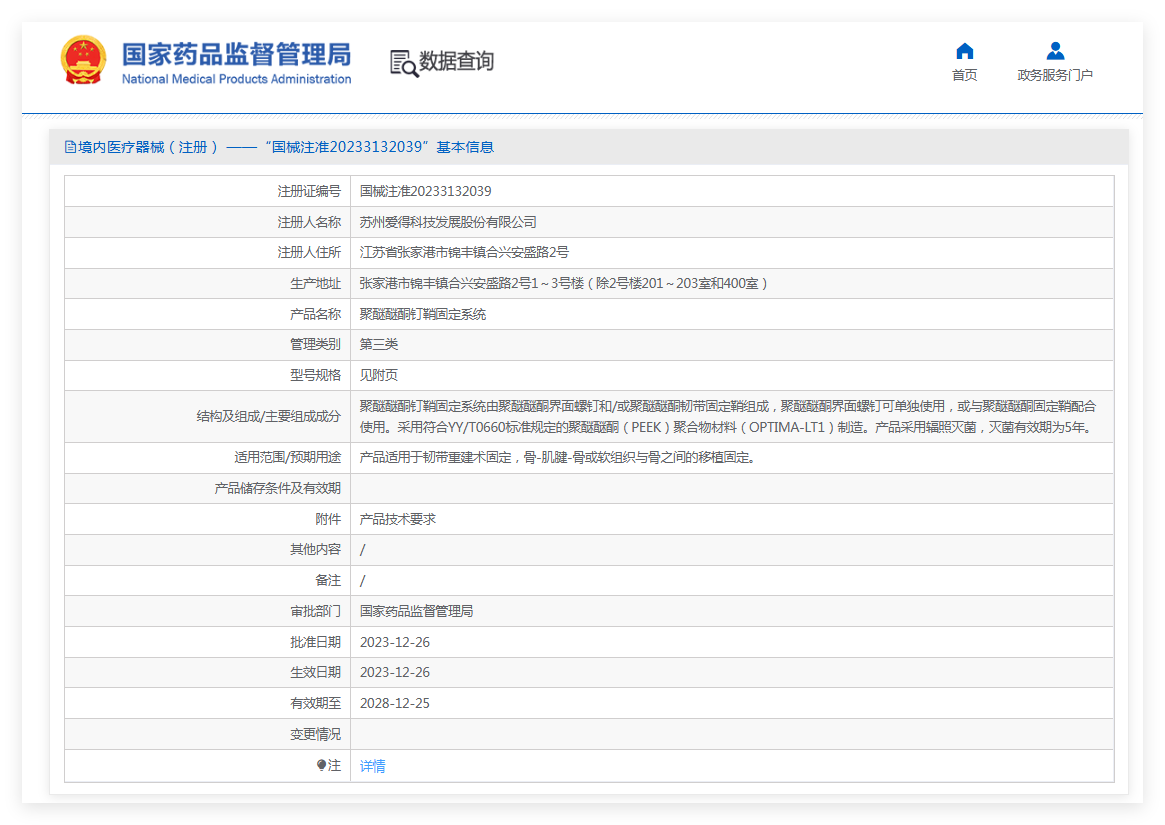Click the document icon before 境内医疗器械

(x=70, y=147)
